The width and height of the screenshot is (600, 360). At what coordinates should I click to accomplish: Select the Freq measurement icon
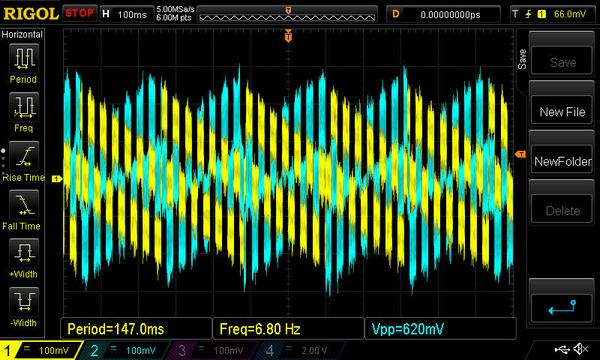point(24,107)
